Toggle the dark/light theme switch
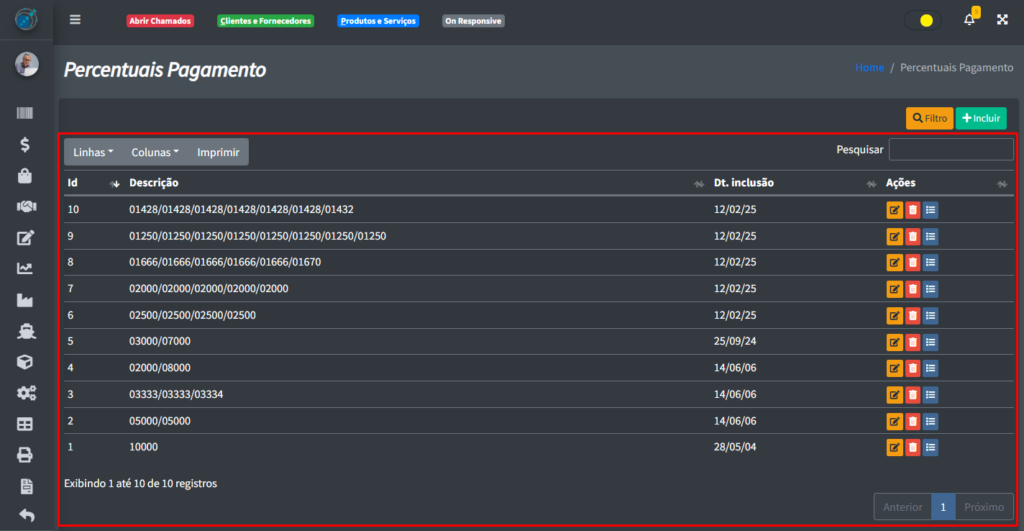This screenshot has height=531, width=1024. 921,20
